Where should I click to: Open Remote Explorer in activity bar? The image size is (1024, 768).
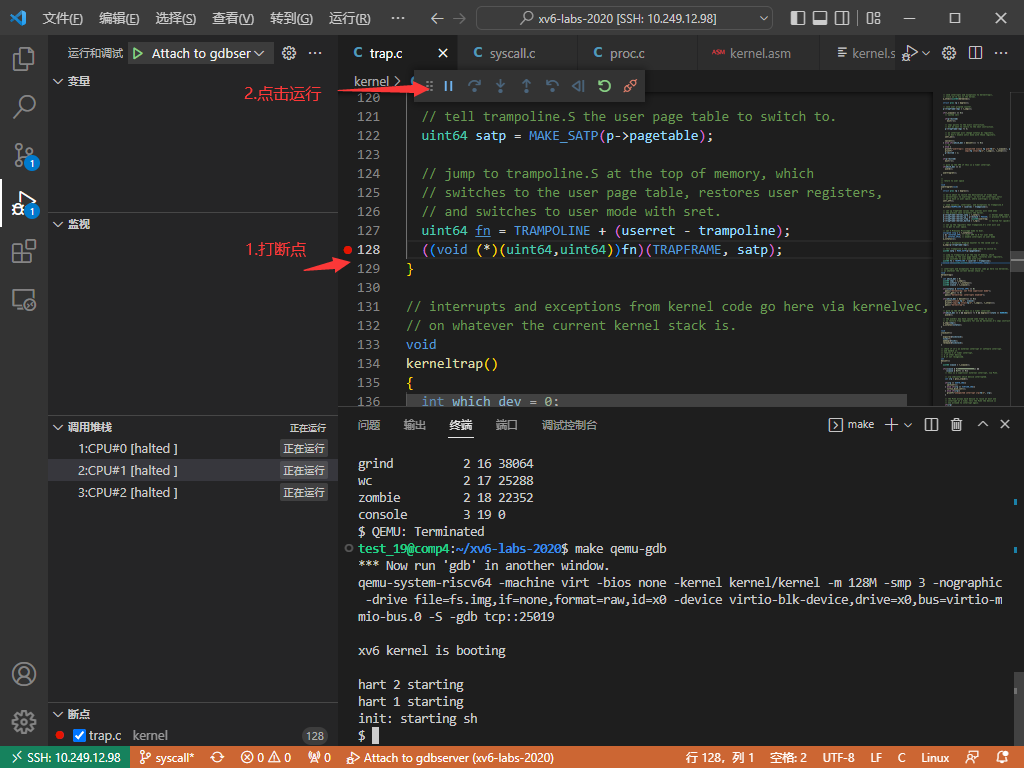pos(24,299)
